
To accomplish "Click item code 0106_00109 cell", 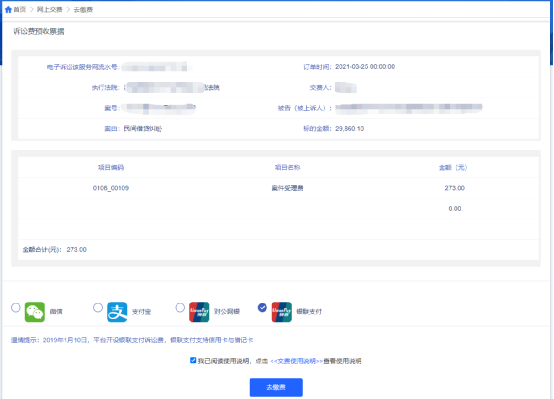I will pos(111,188).
